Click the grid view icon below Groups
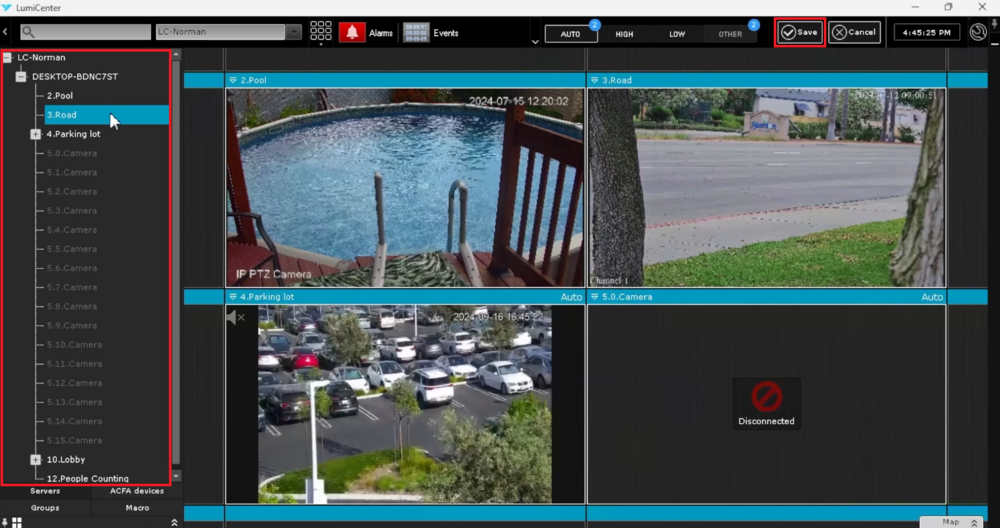This screenshot has height=528, width=1000. (17, 522)
